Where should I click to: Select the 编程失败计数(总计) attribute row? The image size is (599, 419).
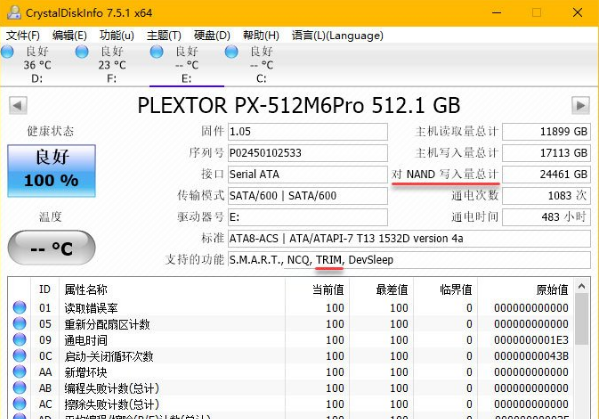coord(290,388)
